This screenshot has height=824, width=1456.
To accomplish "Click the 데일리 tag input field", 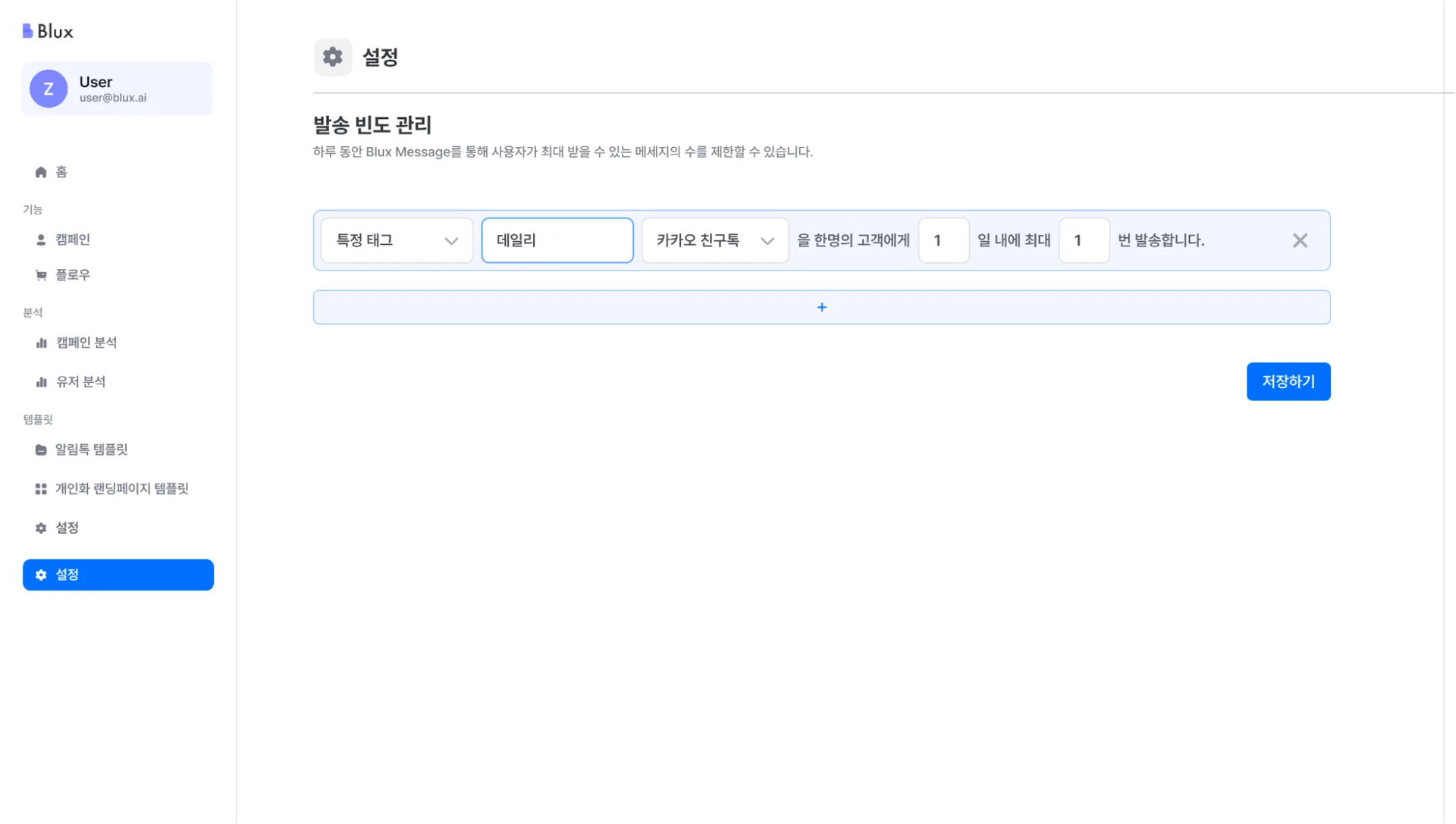I will click(557, 240).
